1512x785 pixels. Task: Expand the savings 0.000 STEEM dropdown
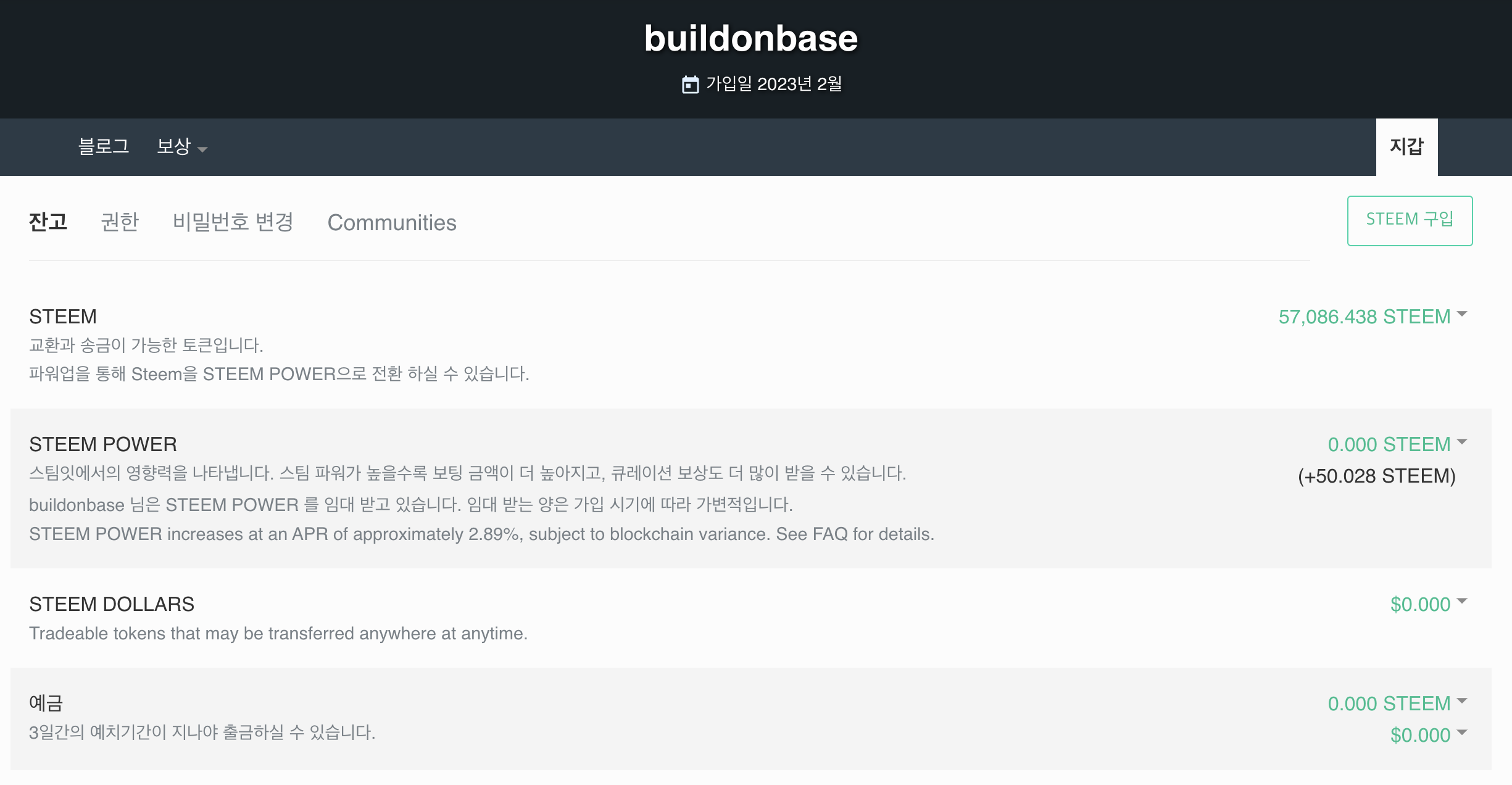pyautogui.click(x=1397, y=704)
